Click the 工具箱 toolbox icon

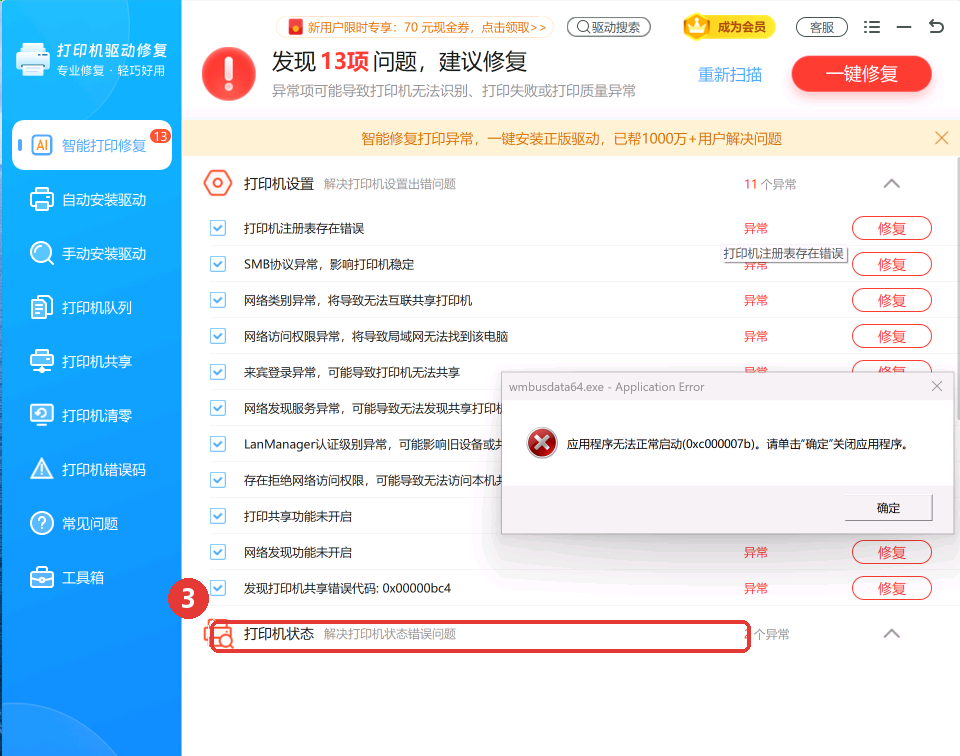pos(42,577)
